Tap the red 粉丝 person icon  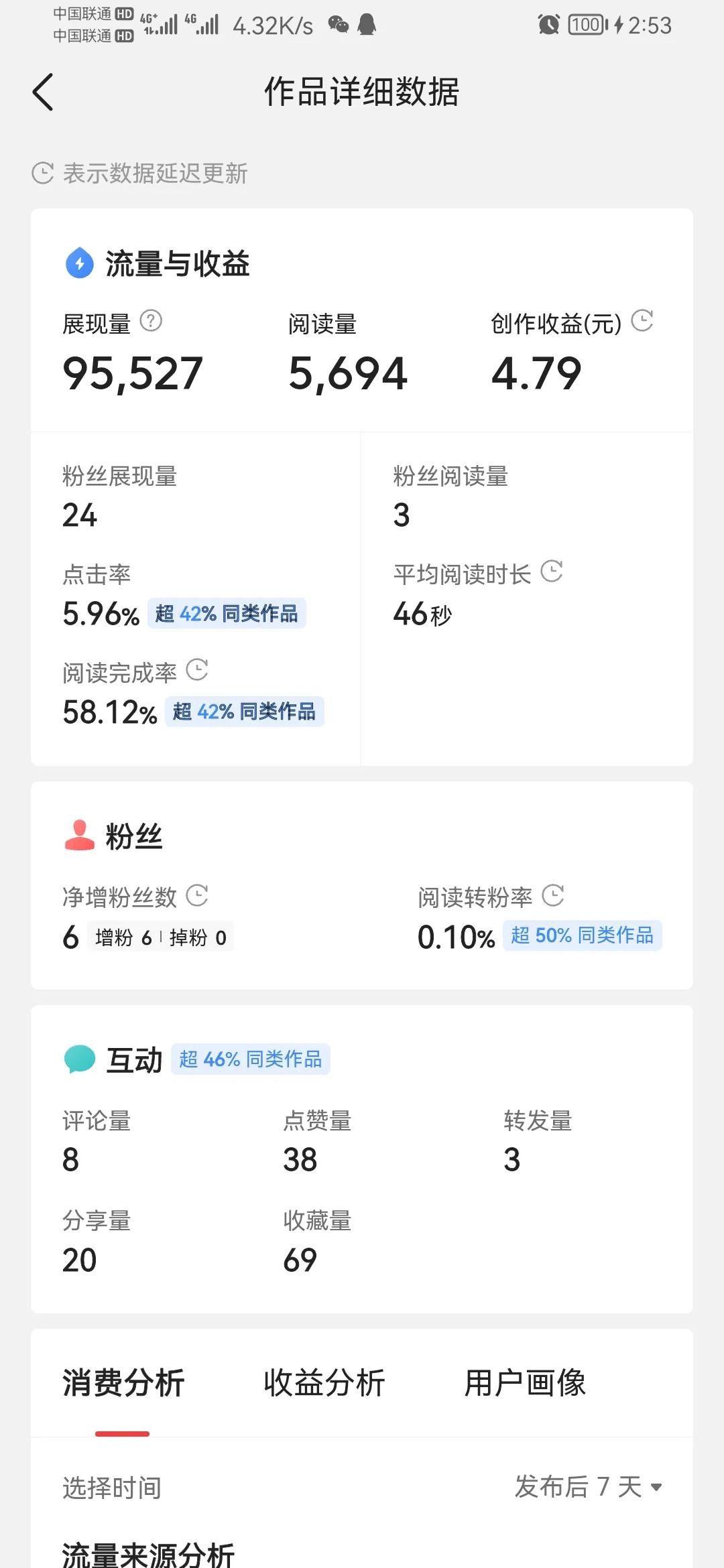click(79, 836)
